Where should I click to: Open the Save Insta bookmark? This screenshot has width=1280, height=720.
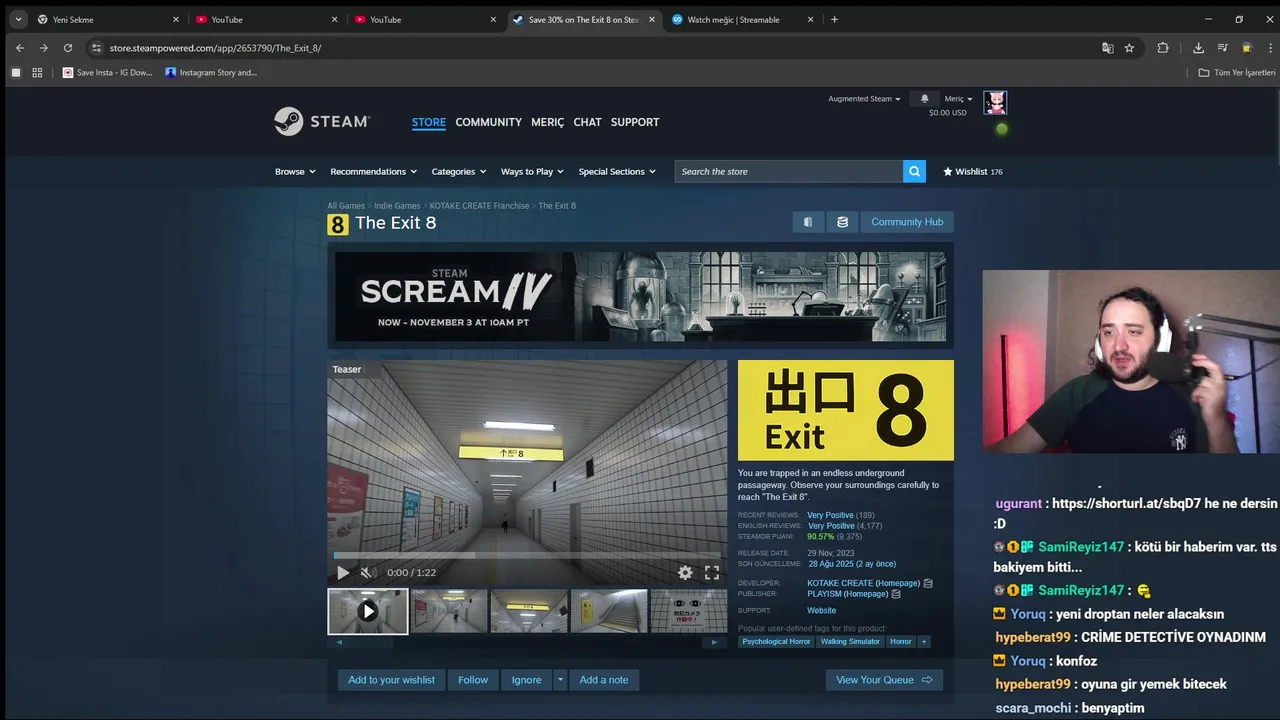(x=107, y=72)
